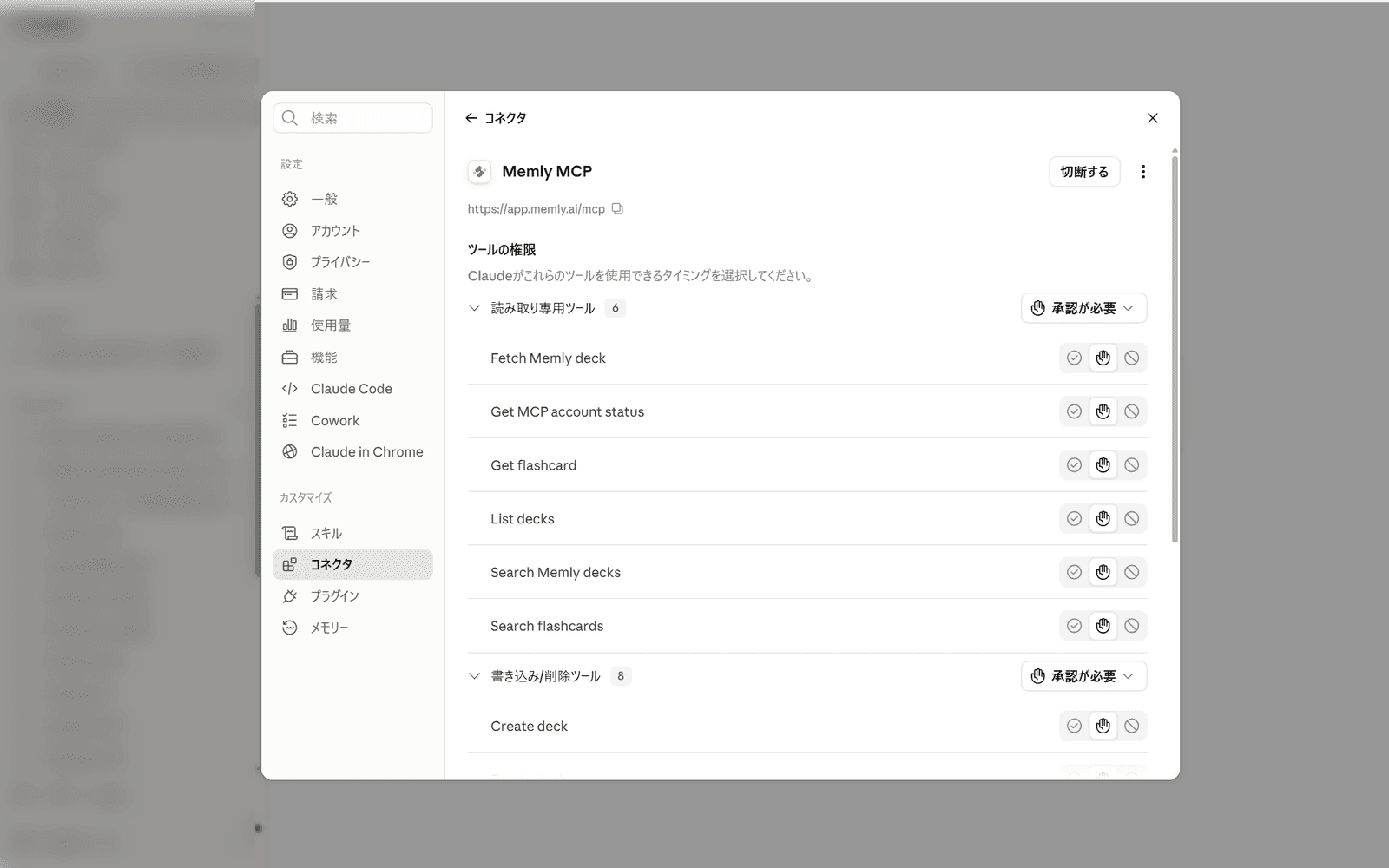This screenshot has width=1389, height=868.
Task: Always allow the Create deck tool
Action: click(1074, 726)
